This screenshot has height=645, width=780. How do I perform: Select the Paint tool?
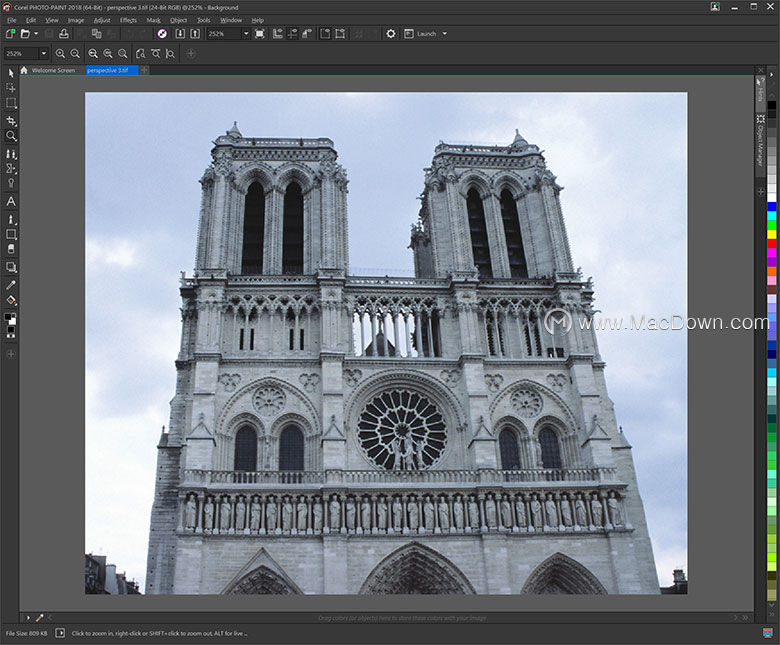click(x=11, y=219)
